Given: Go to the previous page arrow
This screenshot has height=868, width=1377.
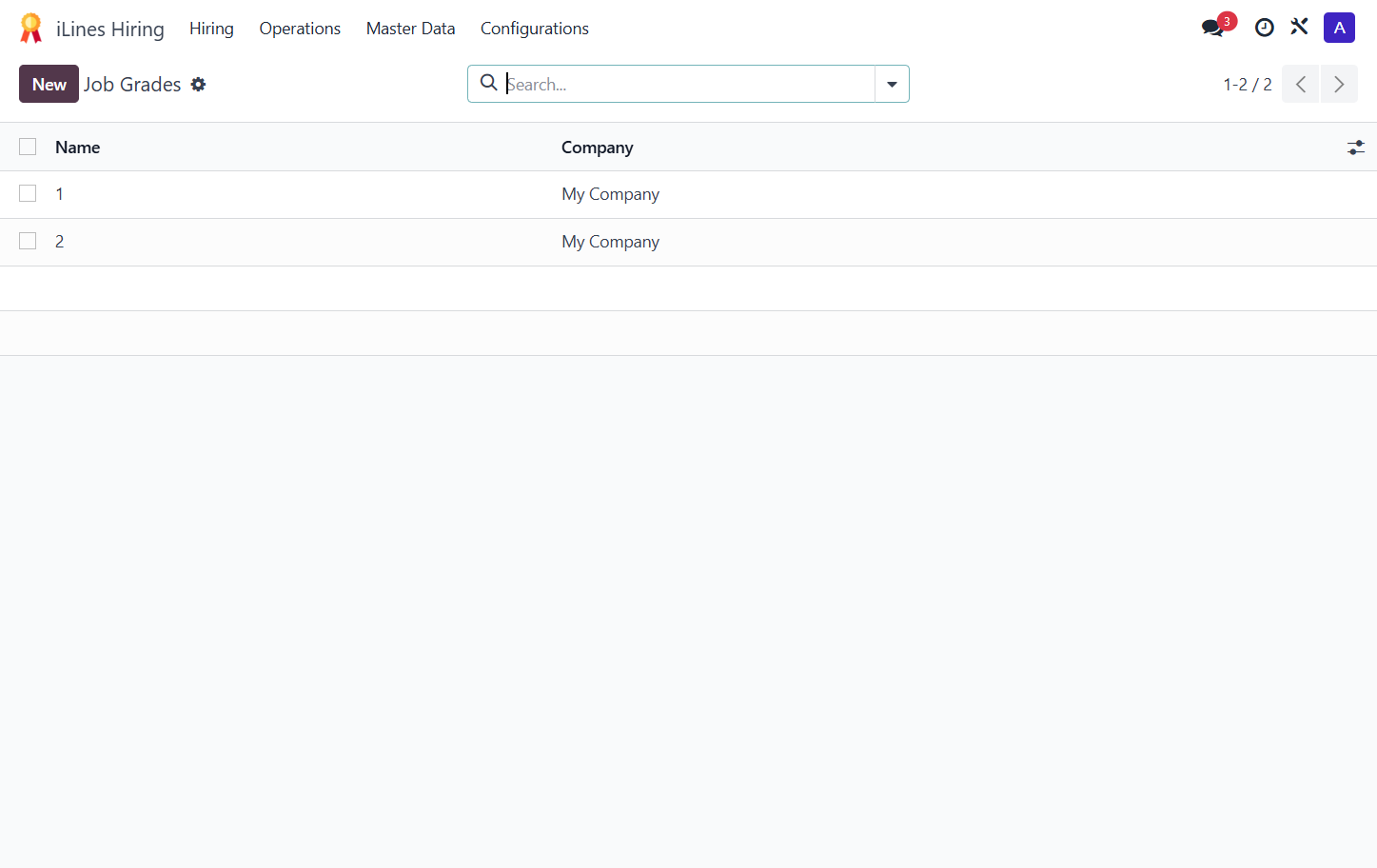Looking at the screenshot, I should point(1300,84).
